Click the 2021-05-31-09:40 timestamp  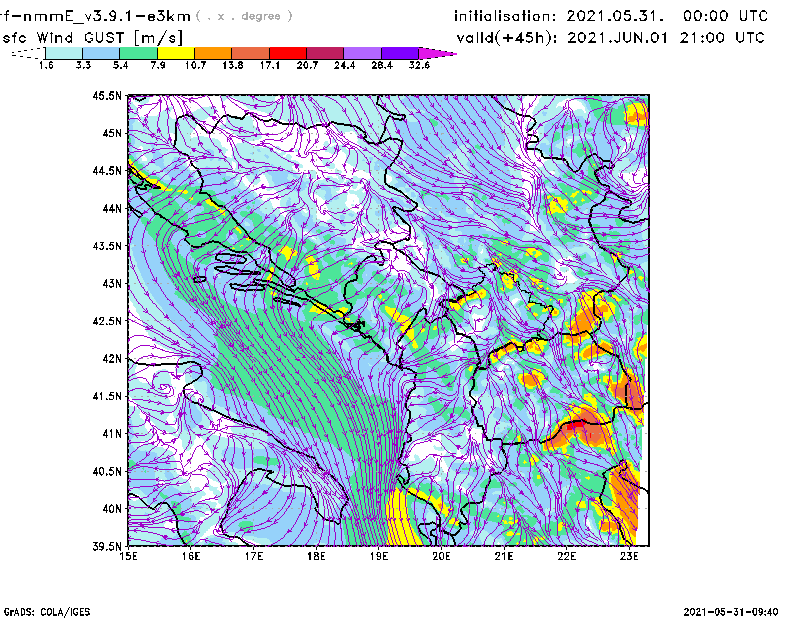click(731, 612)
